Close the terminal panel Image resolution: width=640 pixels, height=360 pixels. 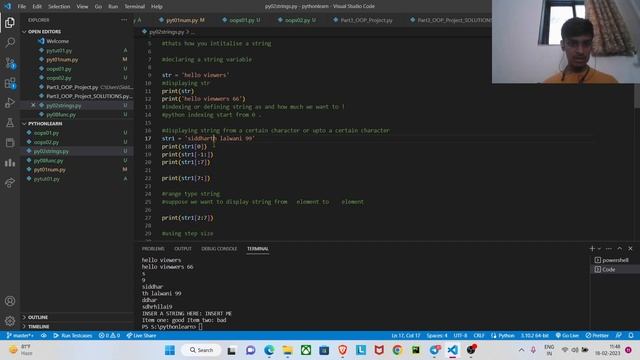pos(630,249)
